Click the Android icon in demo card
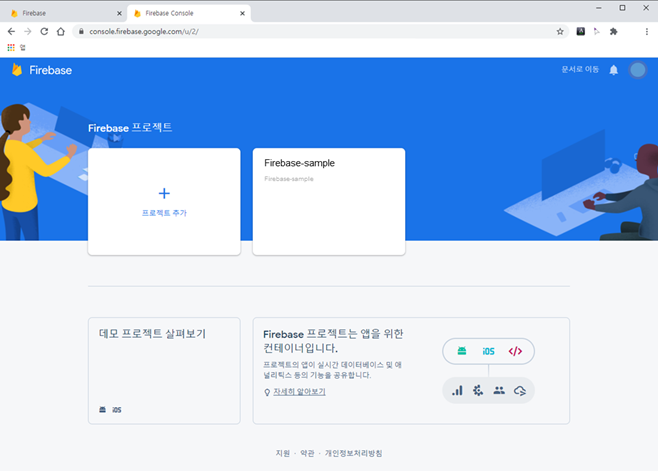Screen dimensions: 658x471 click(102, 410)
